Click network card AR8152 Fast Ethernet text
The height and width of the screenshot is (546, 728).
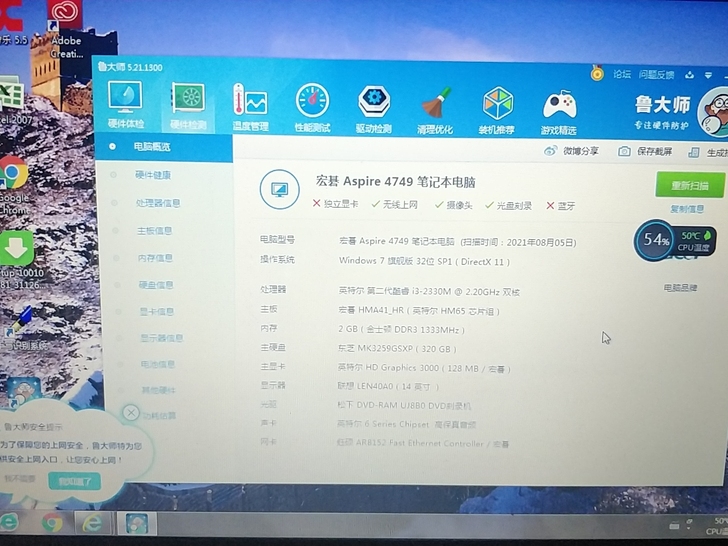(x=422, y=443)
